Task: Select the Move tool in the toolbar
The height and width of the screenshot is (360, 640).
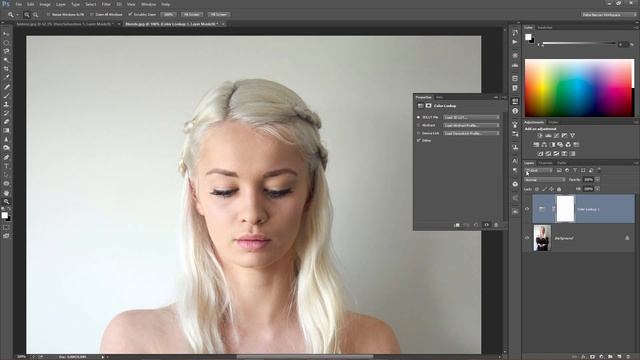Action: [6, 34]
